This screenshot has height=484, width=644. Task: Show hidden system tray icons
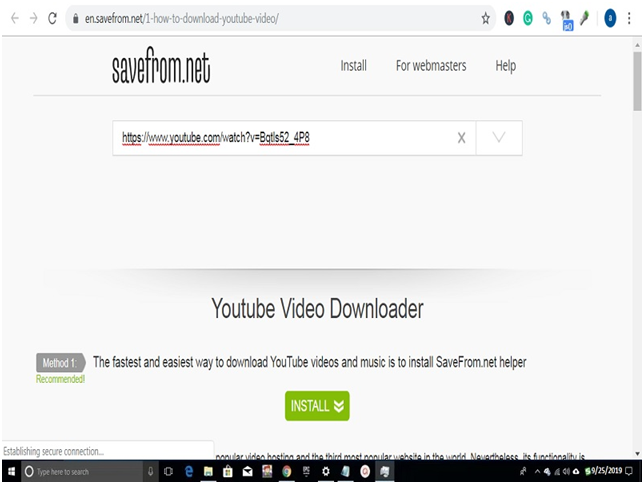click(x=537, y=471)
